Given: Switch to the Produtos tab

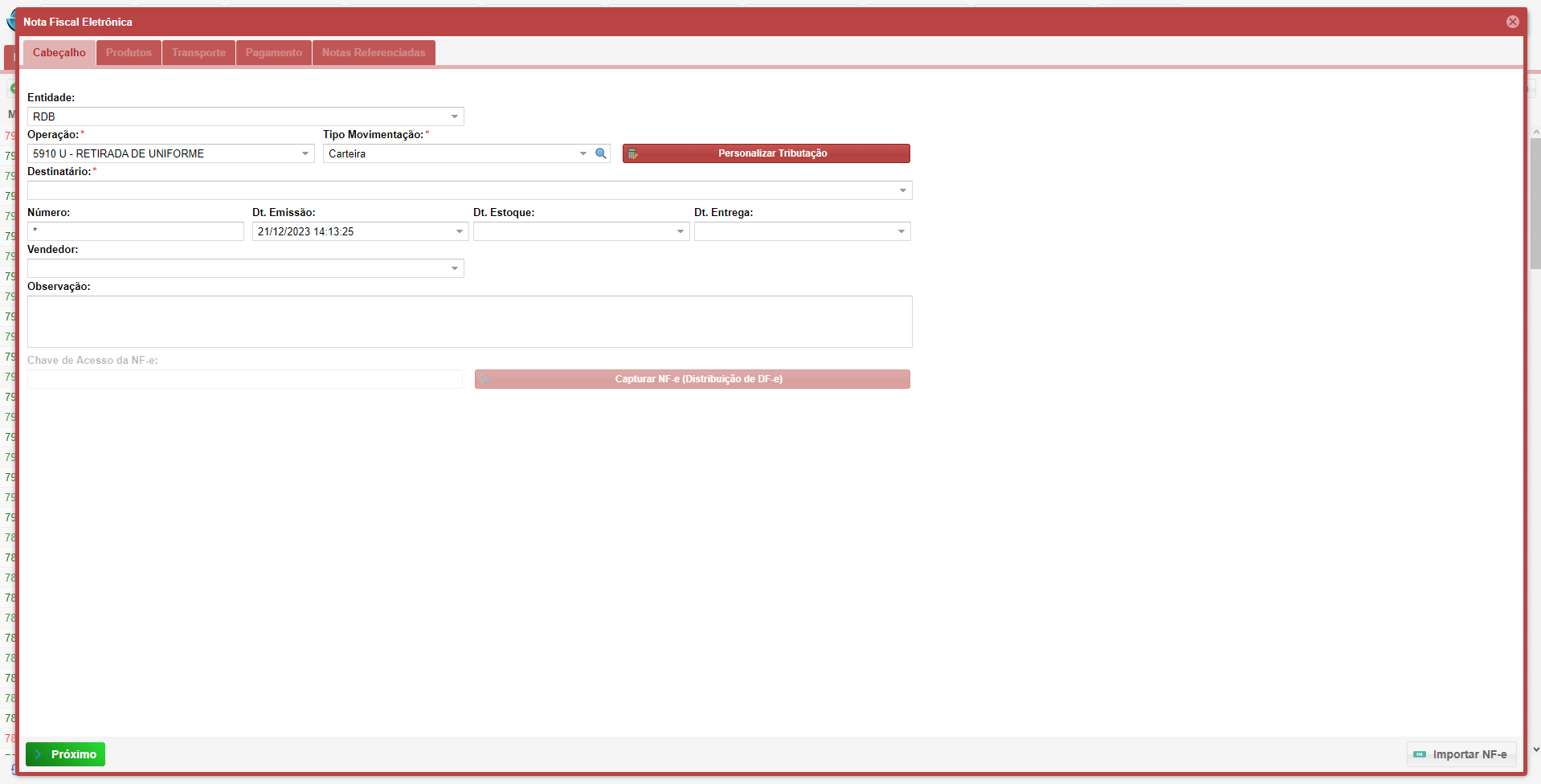Looking at the screenshot, I should (x=129, y=53).
